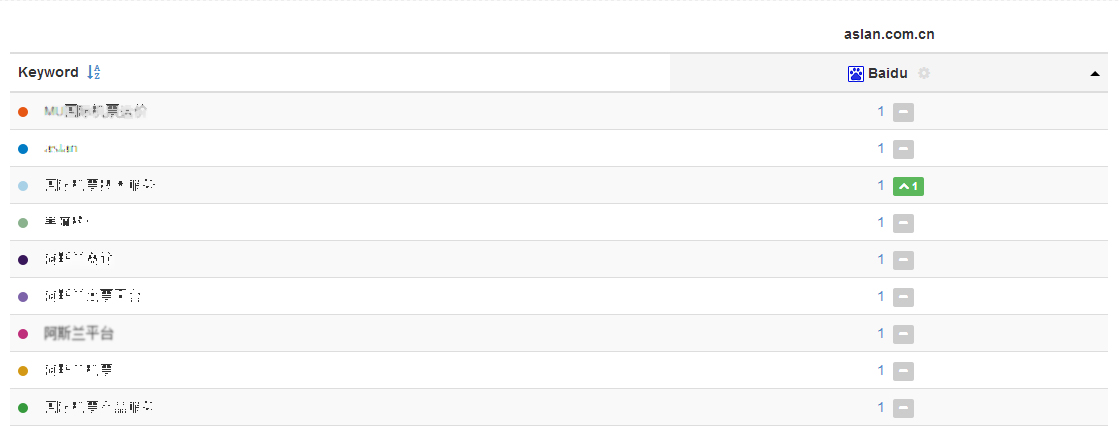Click the orange dot beside MU国际机票运价
The image size is (1119, 426).
click(x=23, y=112)
